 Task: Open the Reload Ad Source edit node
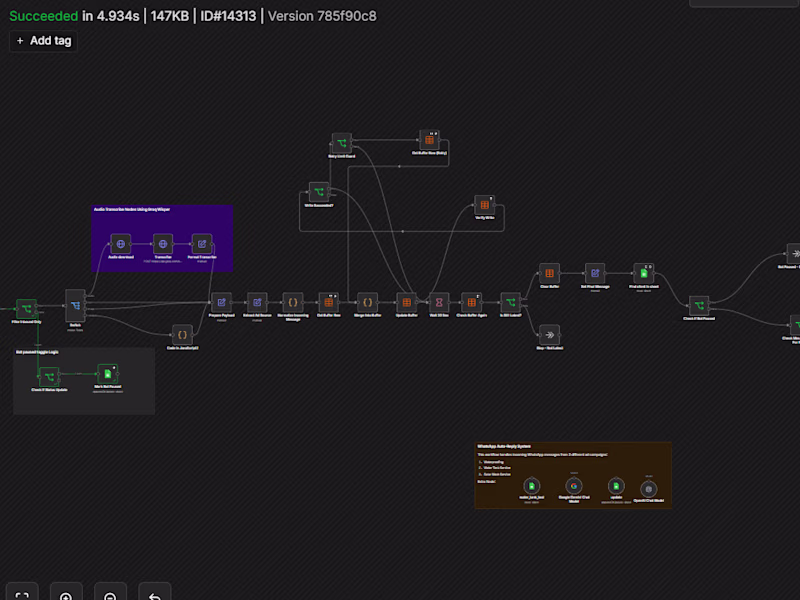pos(257,302)
